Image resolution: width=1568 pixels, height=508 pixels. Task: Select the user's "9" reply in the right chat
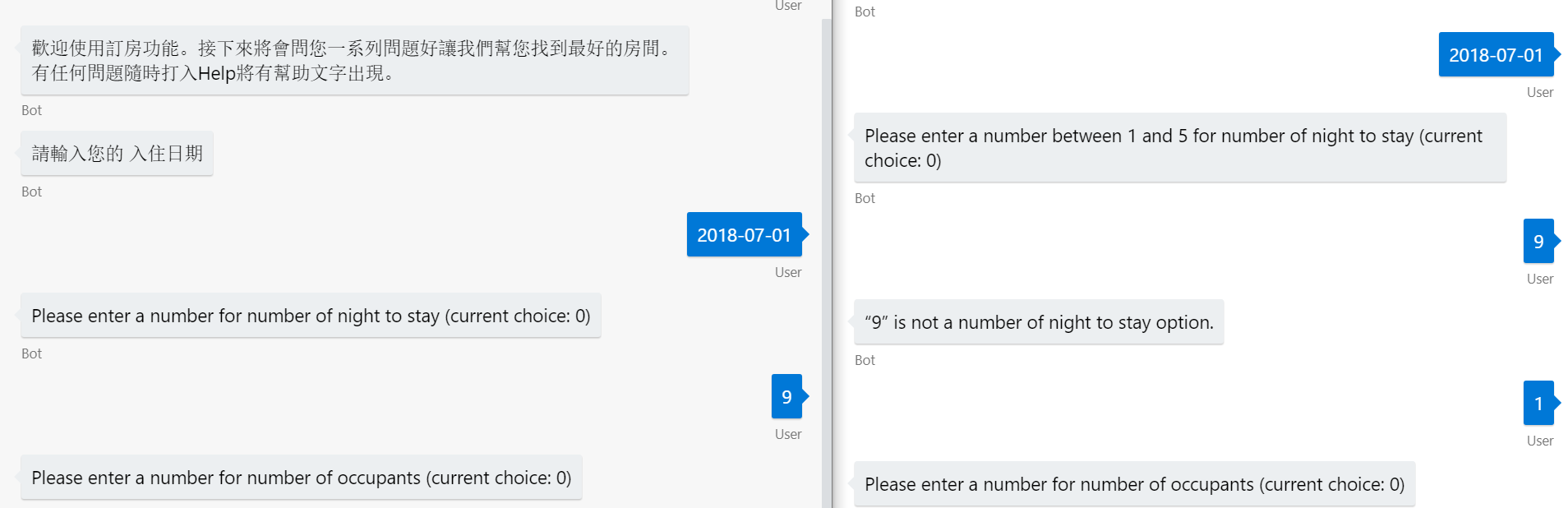tap(1538, 242)
